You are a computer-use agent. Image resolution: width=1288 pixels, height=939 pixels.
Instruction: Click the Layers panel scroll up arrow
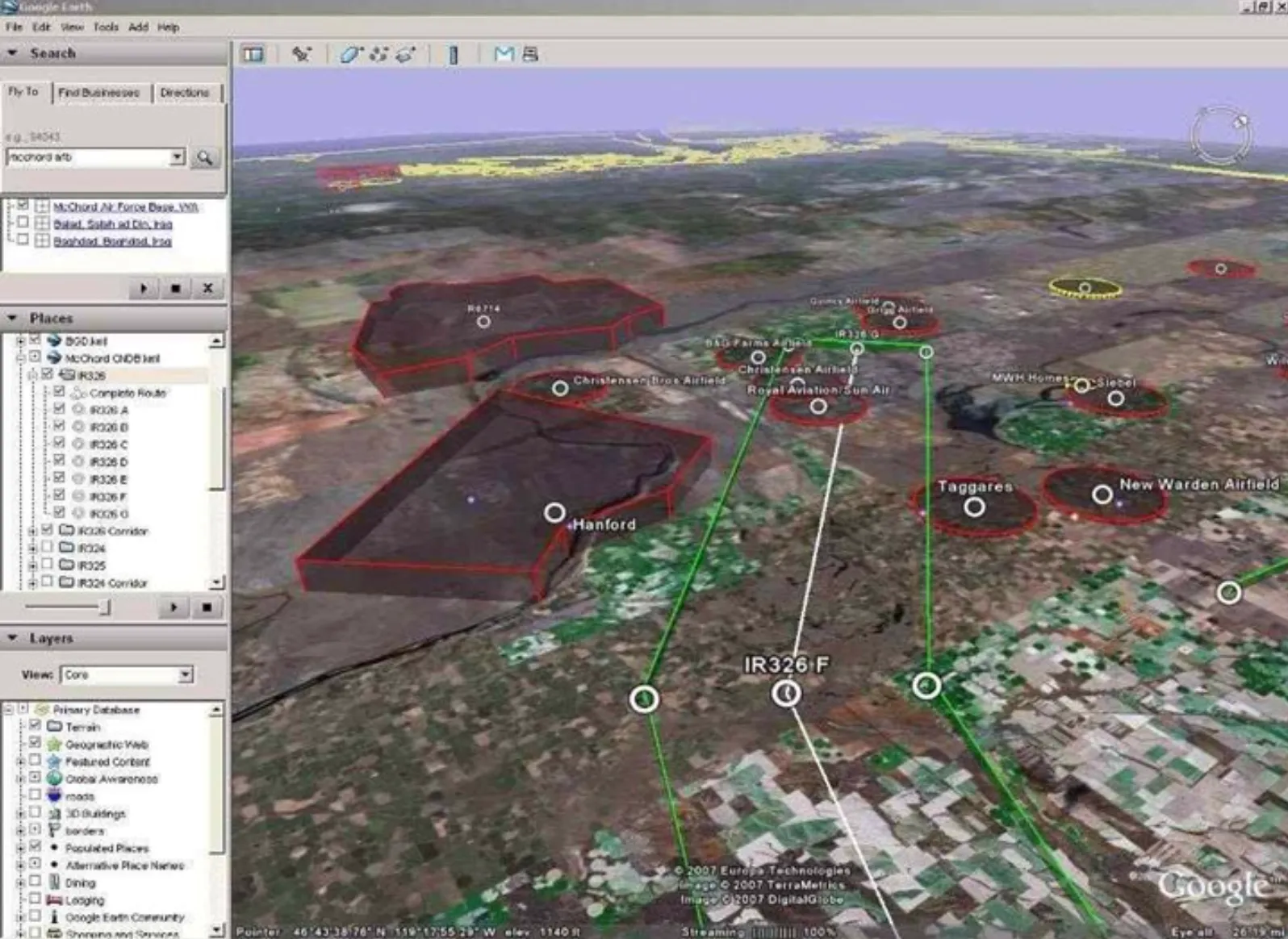click(x=216, y=710)
